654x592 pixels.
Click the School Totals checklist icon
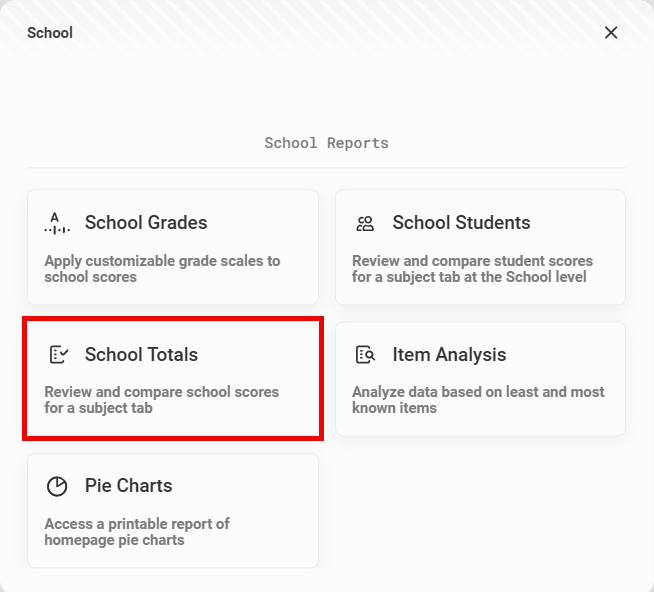58,355
